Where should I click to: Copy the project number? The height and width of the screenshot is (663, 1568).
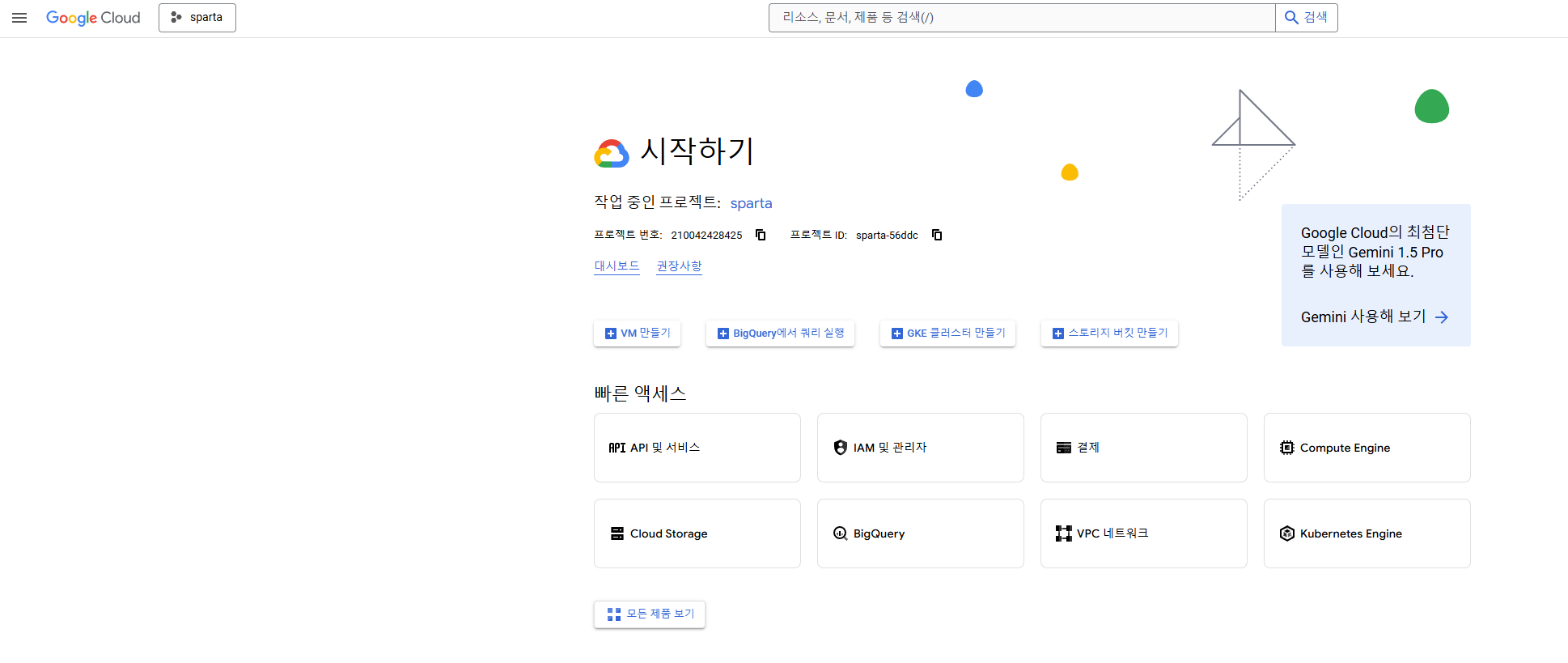(761, 235)
